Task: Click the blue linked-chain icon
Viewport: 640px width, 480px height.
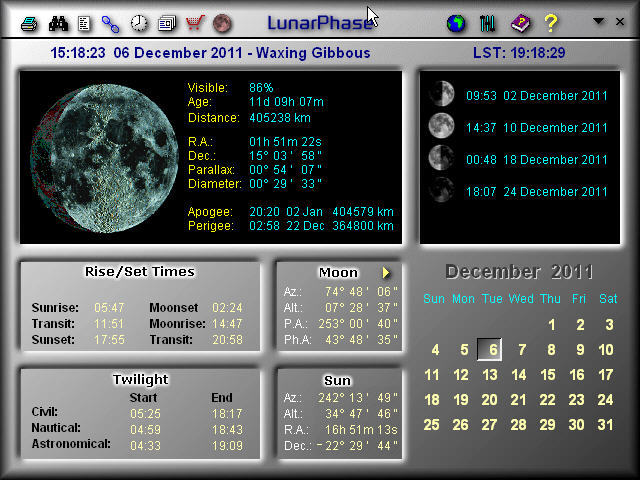Action: [111, 22]
